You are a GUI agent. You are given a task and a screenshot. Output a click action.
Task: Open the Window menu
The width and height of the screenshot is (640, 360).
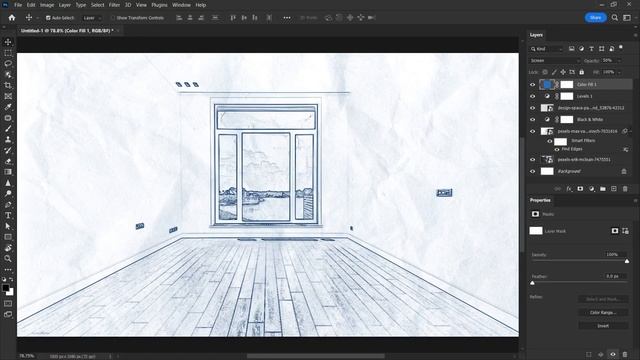tap(181, 5)
